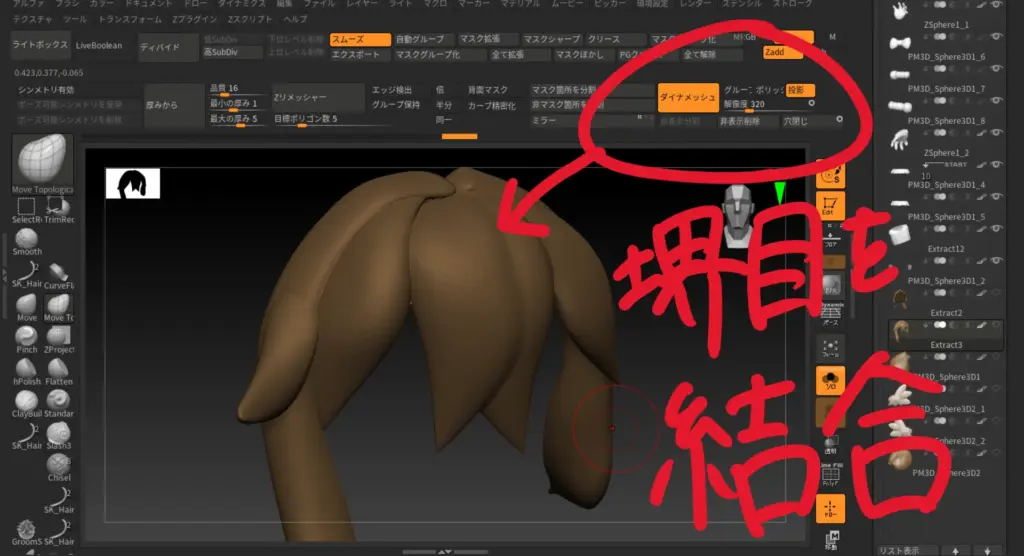Viewport: 1024px width, 556px height.
Task: Toggle the Zadd mode button
Action: point(782,52)
